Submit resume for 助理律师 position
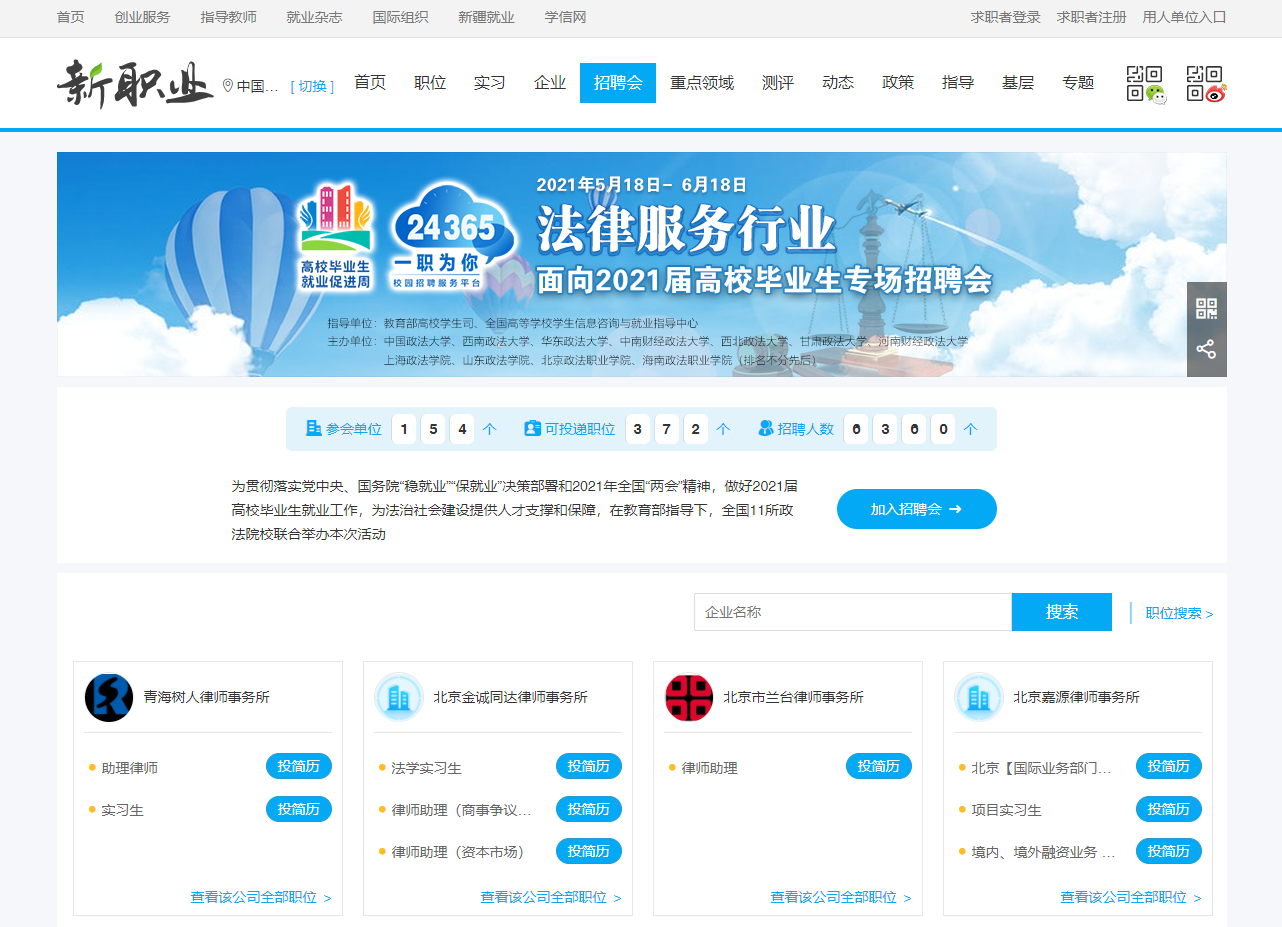This screenshot has width=1282, height=927. click(298, 767)
